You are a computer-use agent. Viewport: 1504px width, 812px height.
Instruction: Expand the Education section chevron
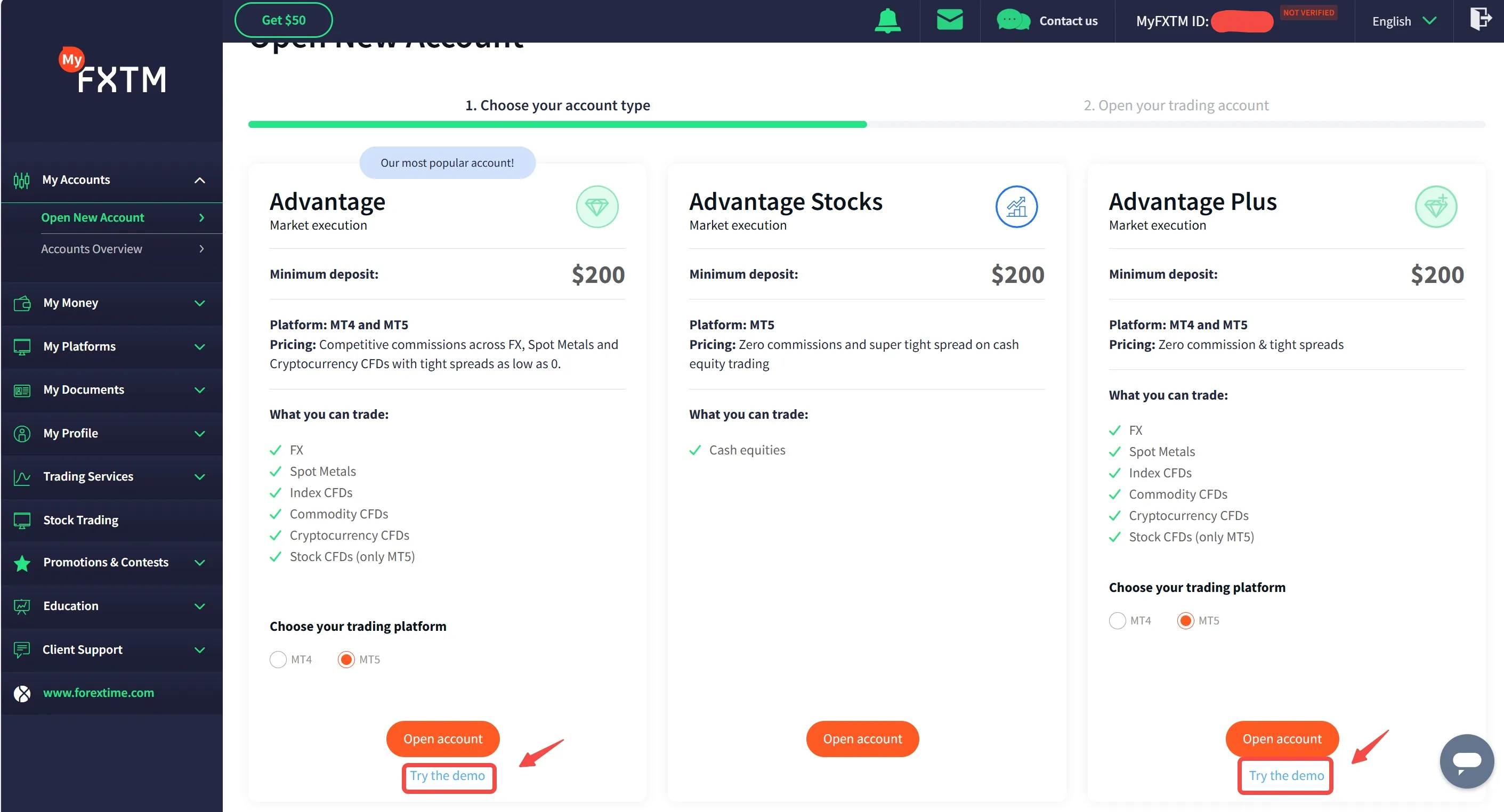coord(200,606)
